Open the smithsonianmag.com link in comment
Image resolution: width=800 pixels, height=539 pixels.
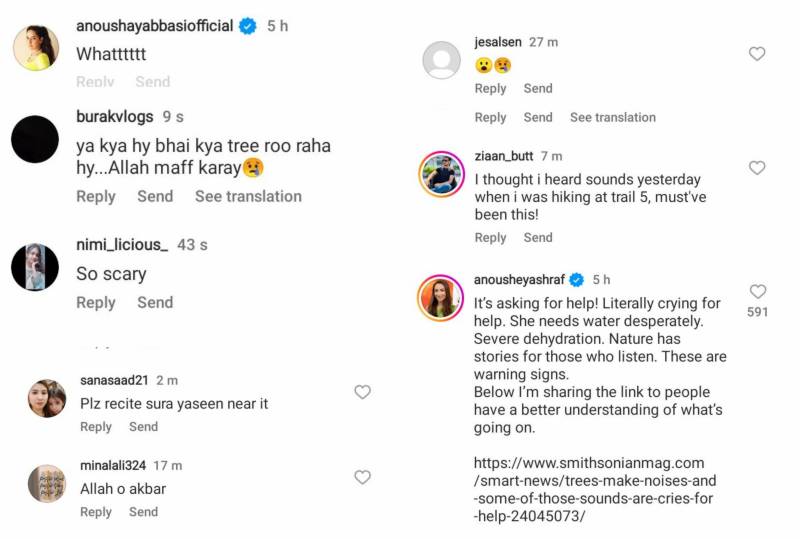tap(589, 489)
